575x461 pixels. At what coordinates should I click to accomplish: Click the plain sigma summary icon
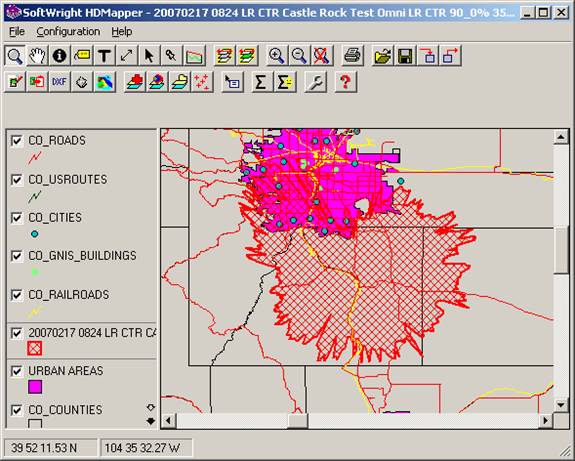click(x=261, y=82)
